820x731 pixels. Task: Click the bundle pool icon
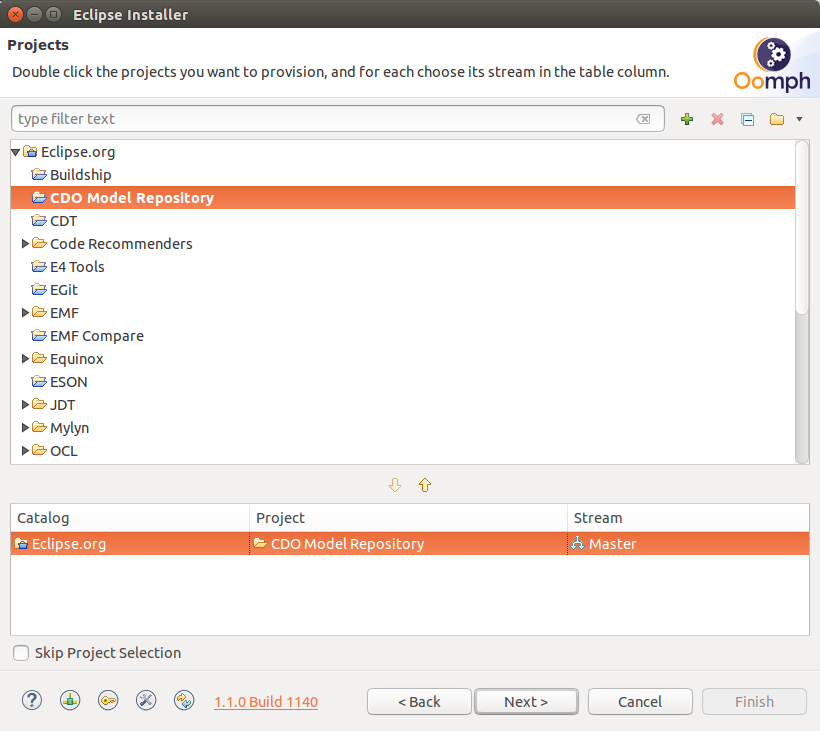click(x=70, y=700)
